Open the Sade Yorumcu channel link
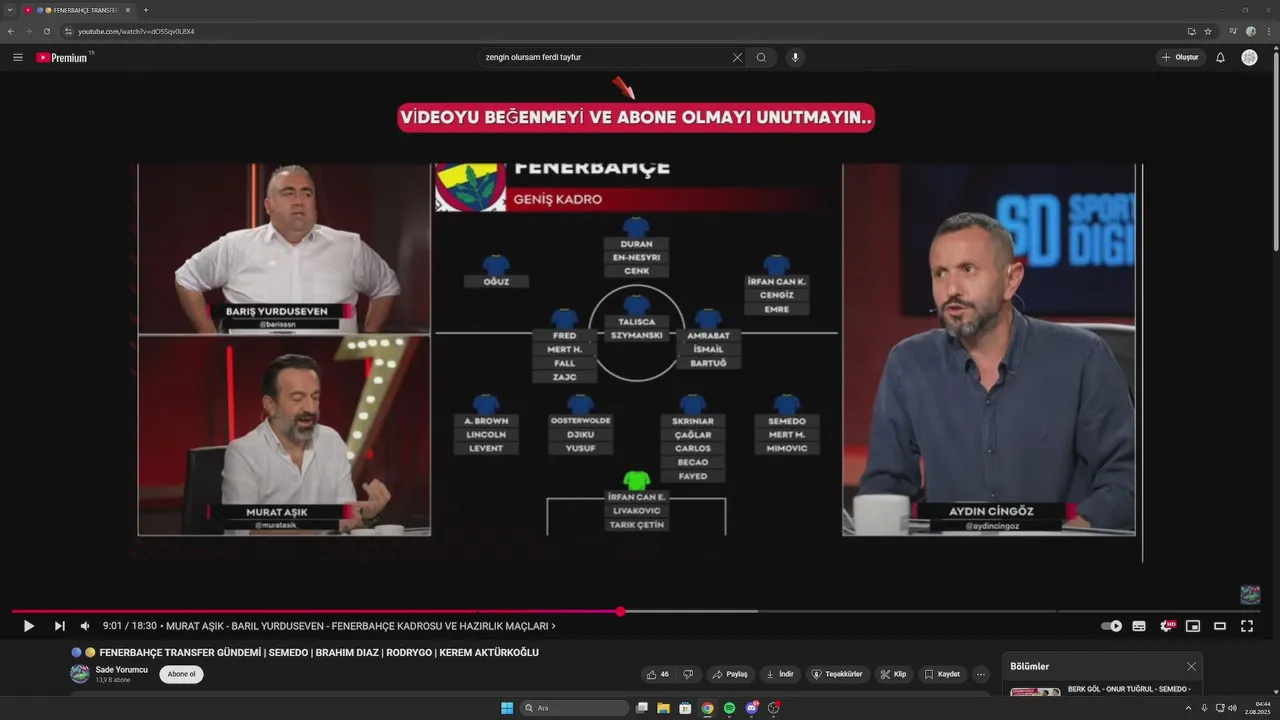 pyautogui.click(x=121, y=669)
